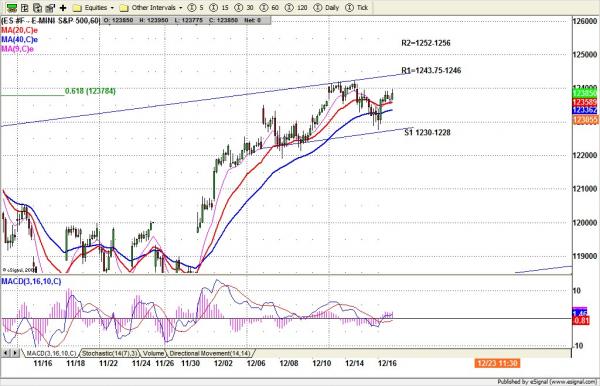The width and height of the screenshot is (600, 386).
Task: Switch to 5-minute interval
Action: [196, 8]
